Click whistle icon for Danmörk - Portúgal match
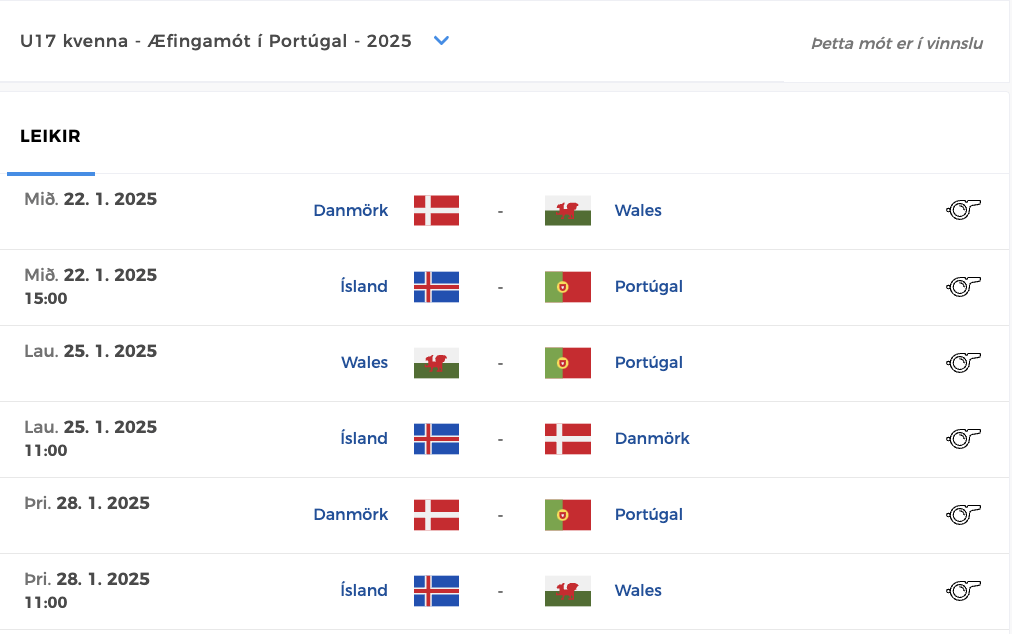1012x634 pixels. 963,514
